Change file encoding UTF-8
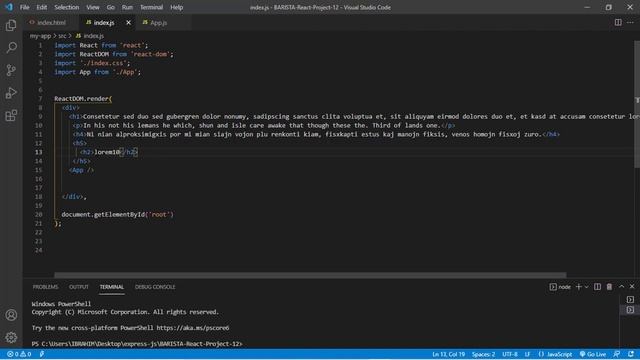 pyautogui.click(x=510, y=354)
